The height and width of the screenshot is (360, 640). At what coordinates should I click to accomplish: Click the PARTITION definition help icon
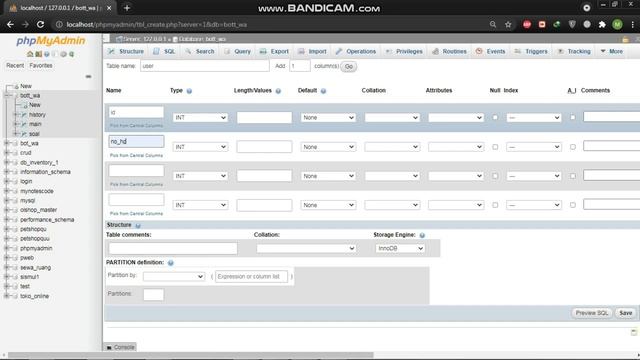tap(171, 263)
